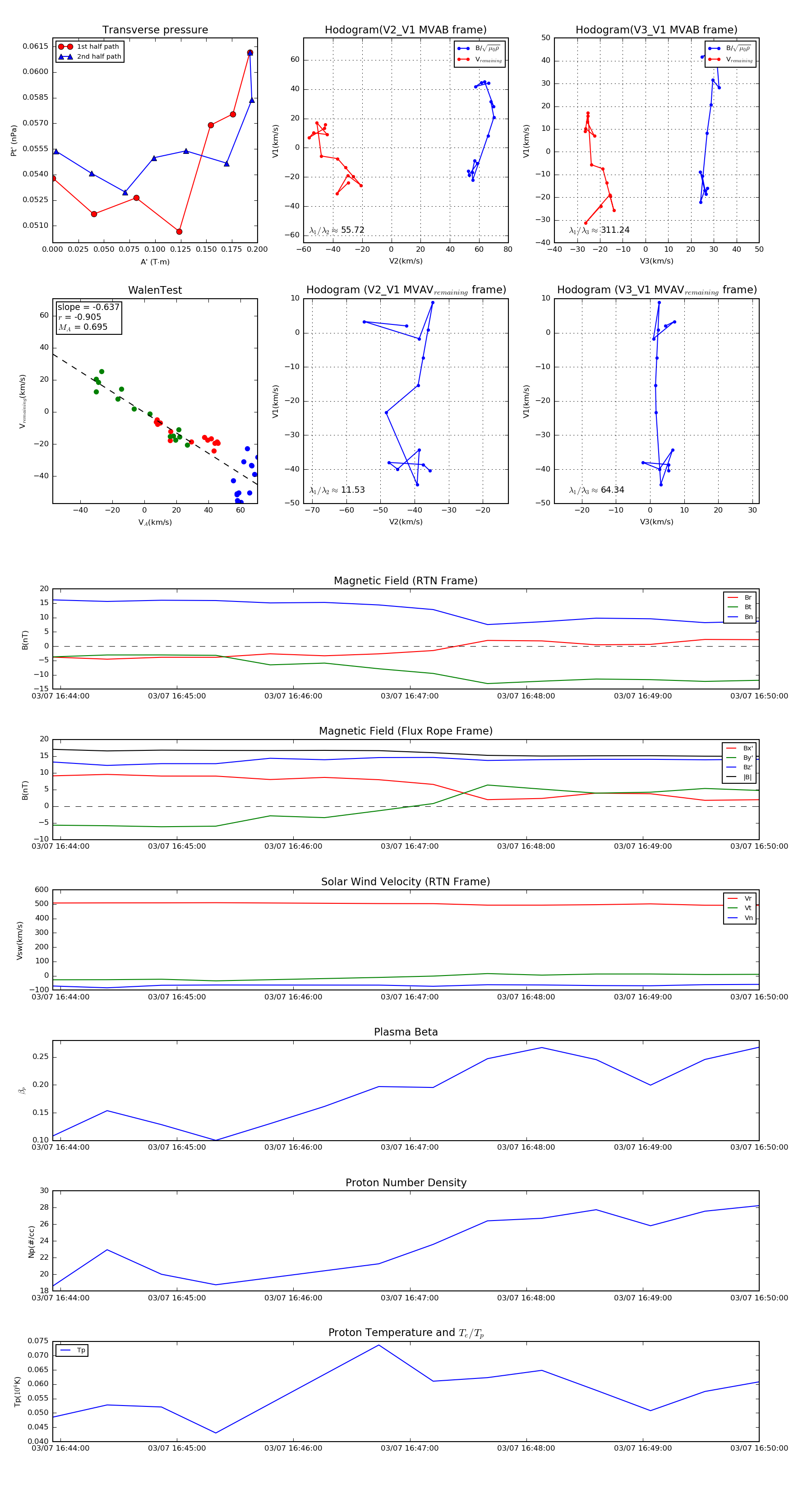Click the 'VA(km/s)' x-axis label of WalenTest

(x=155, y=523)
